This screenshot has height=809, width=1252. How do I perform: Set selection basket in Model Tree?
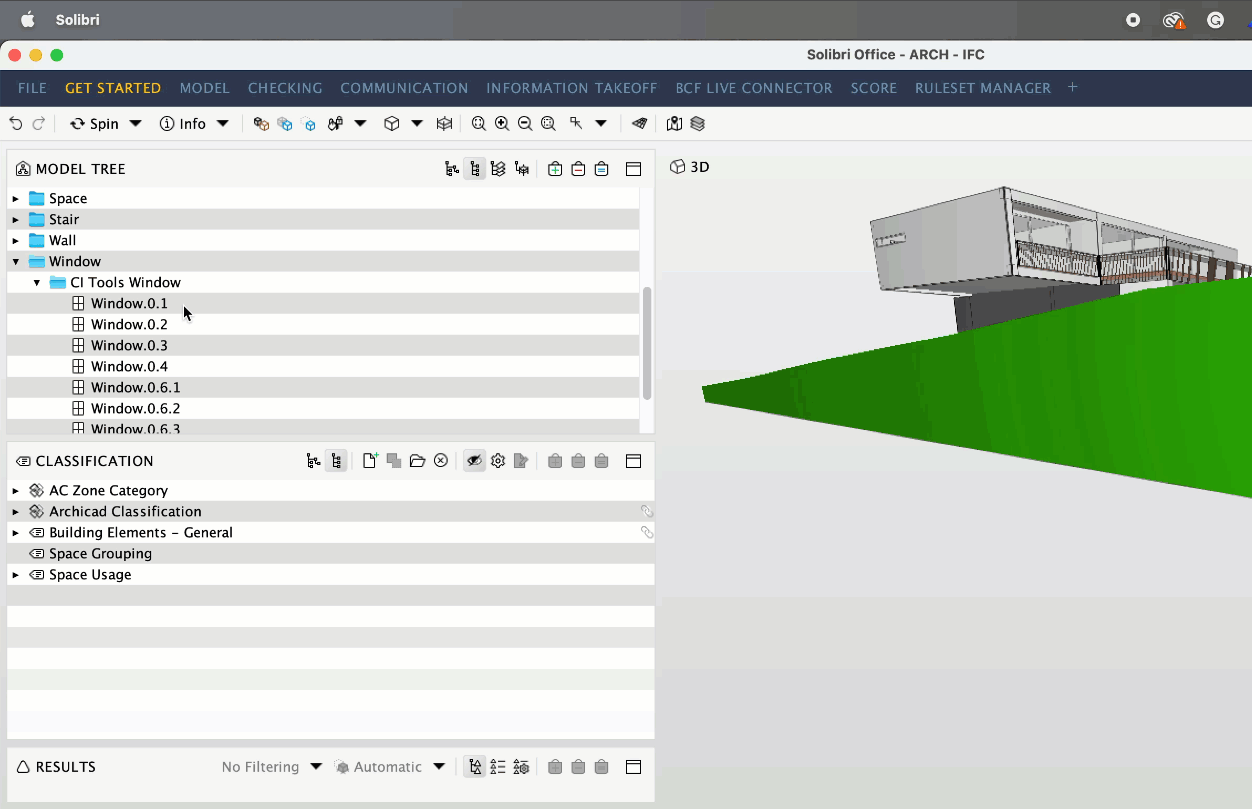pyautogui.click(x=602, y=169)
